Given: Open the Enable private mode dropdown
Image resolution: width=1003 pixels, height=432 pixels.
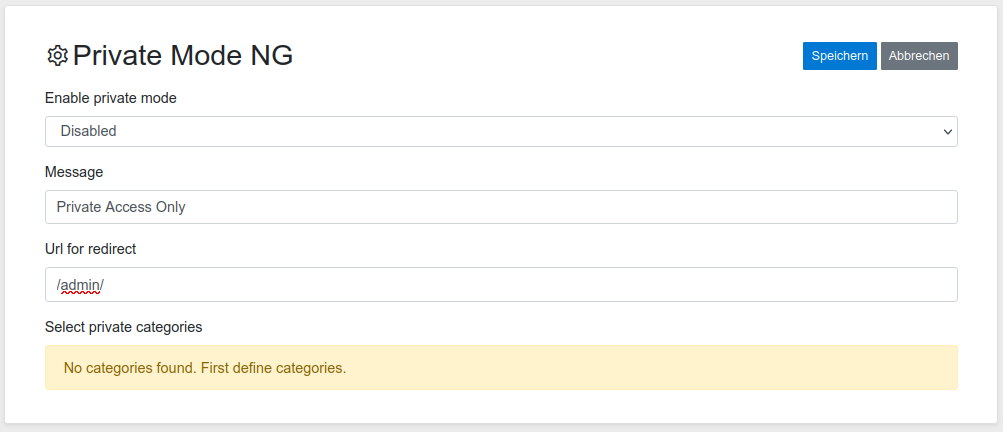Looking at the screenshot, I should tap(500, 131).
